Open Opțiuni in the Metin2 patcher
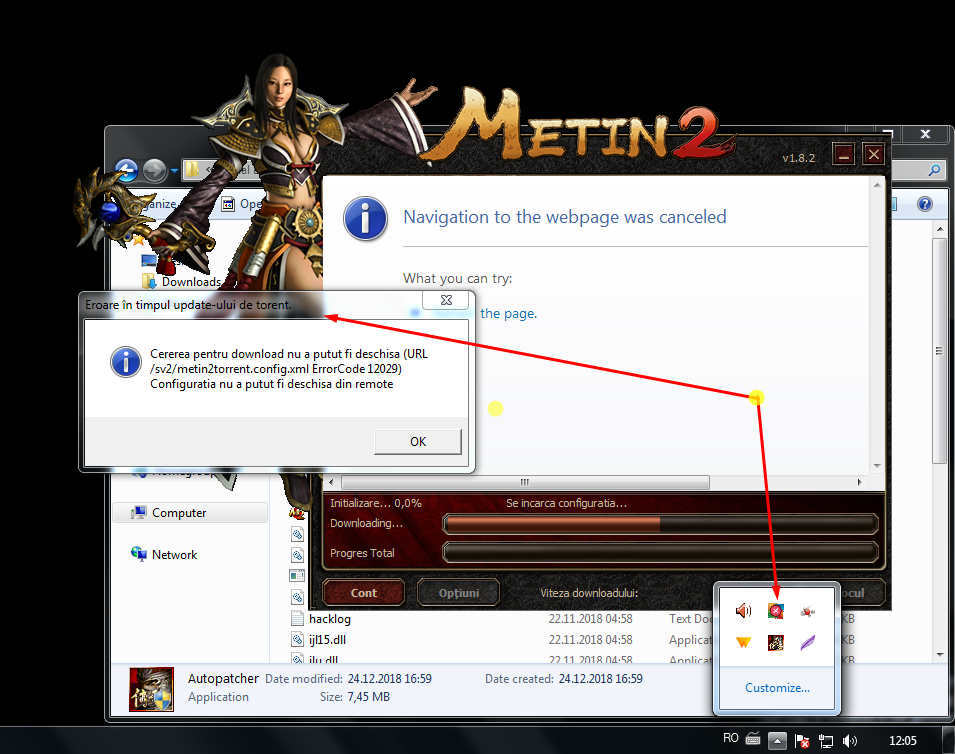Viewport: 955px width, 754px height. pyautogui.click(x=459, y=593)
